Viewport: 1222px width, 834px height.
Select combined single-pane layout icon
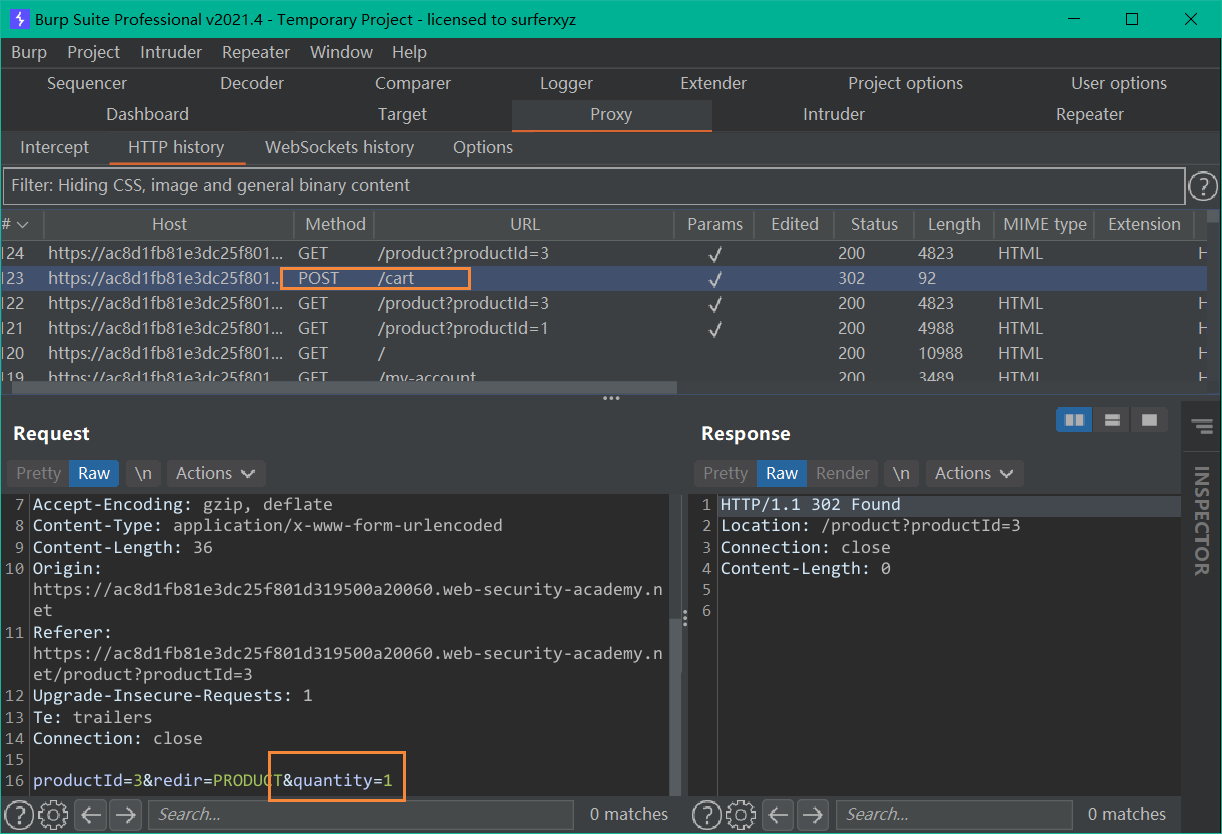[1149, 420]
